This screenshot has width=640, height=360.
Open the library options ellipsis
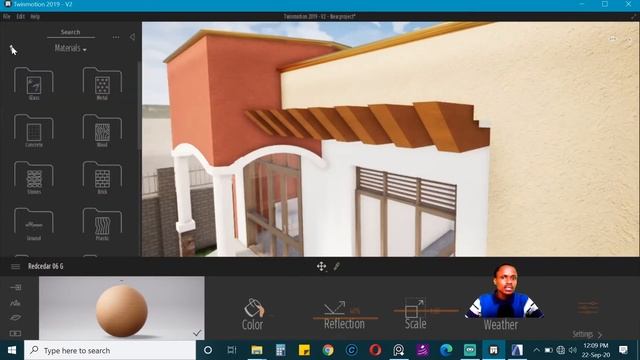(x=116, y=37)
